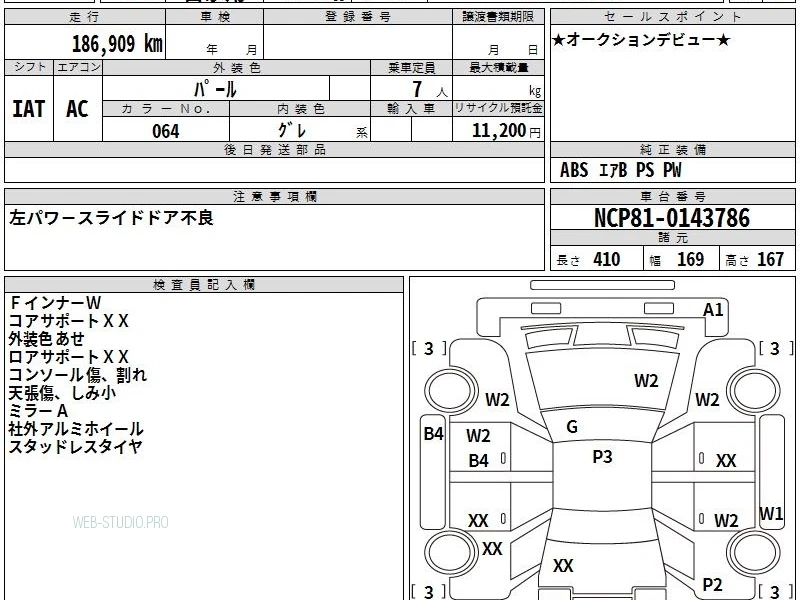The image size is (800, 600).
Task: Select the seating capacity value 7 人
Action: point(429,89)
